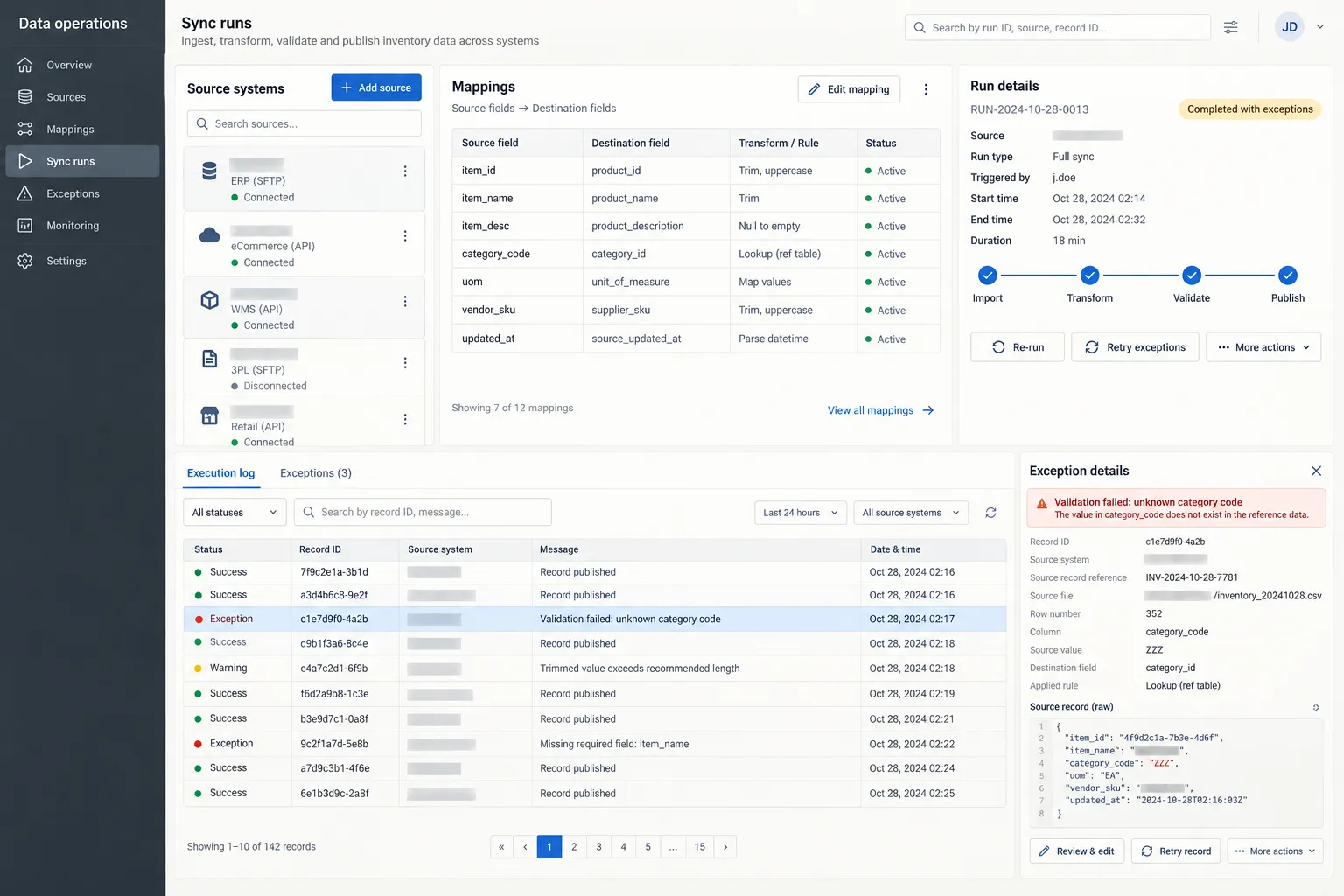
Task: Click the Transform step marker
Action: (x=1089, y=276)
